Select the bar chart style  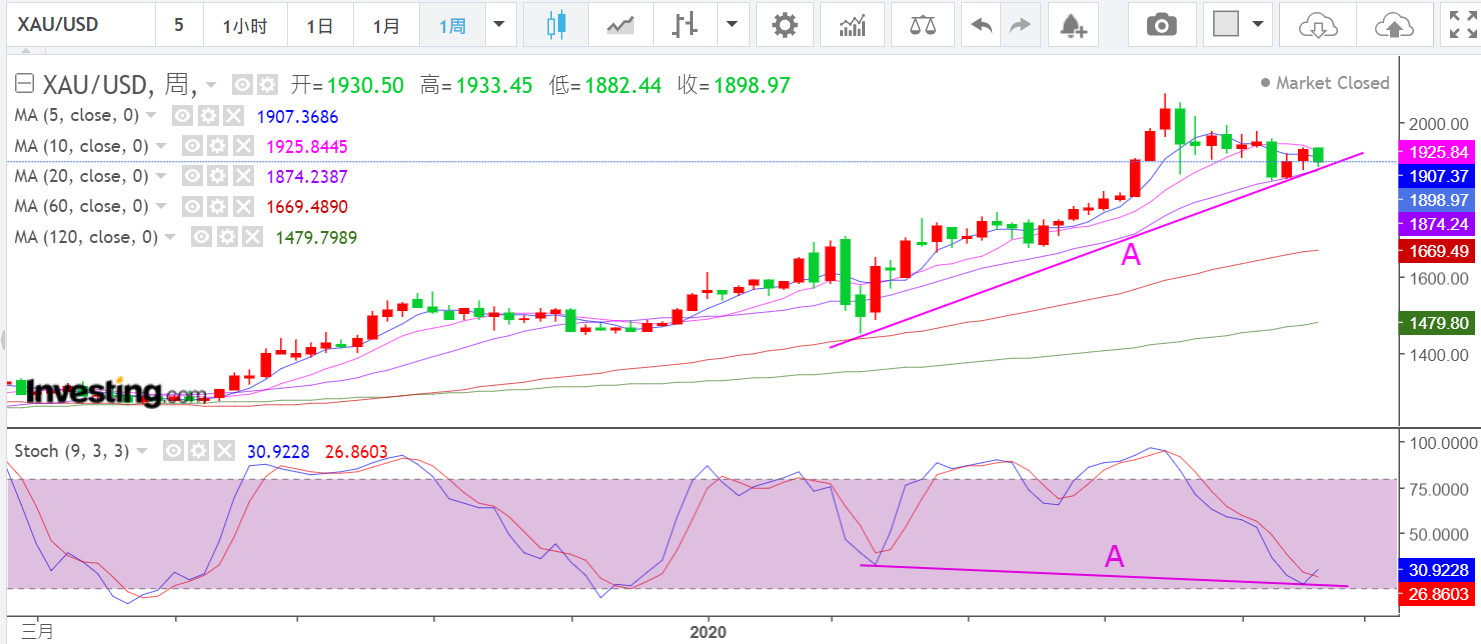click(685, 25)
